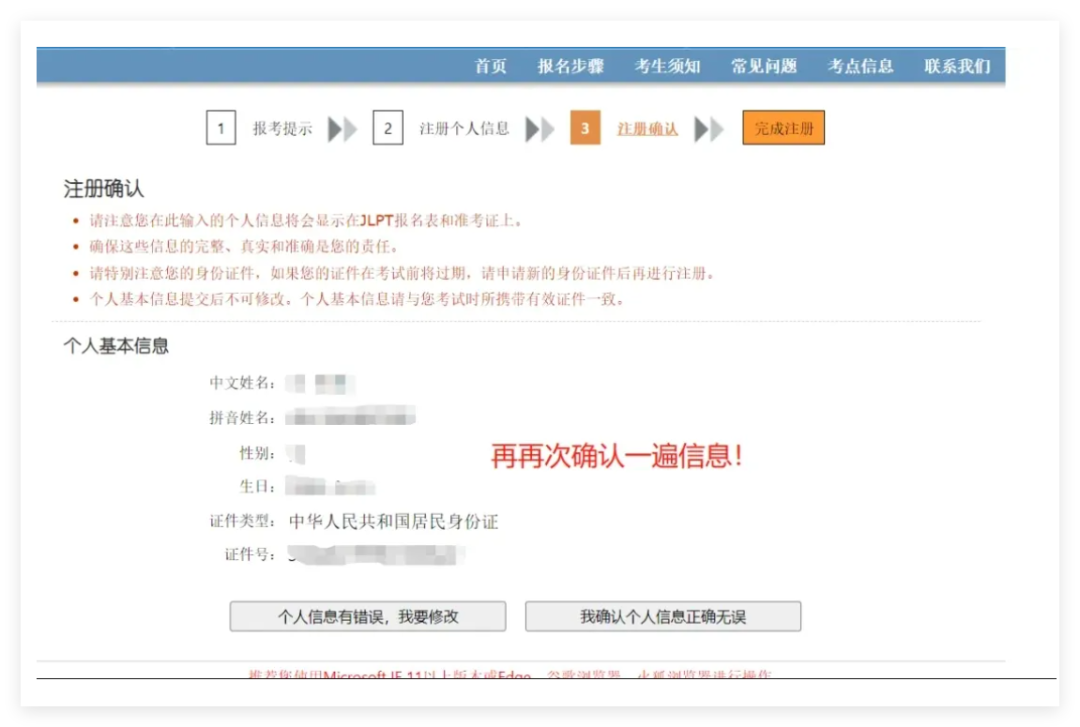Click the red 再再次确认一遍信息 annotation
The width and height of the screenshot is (1080, 727).
(616, 457)
